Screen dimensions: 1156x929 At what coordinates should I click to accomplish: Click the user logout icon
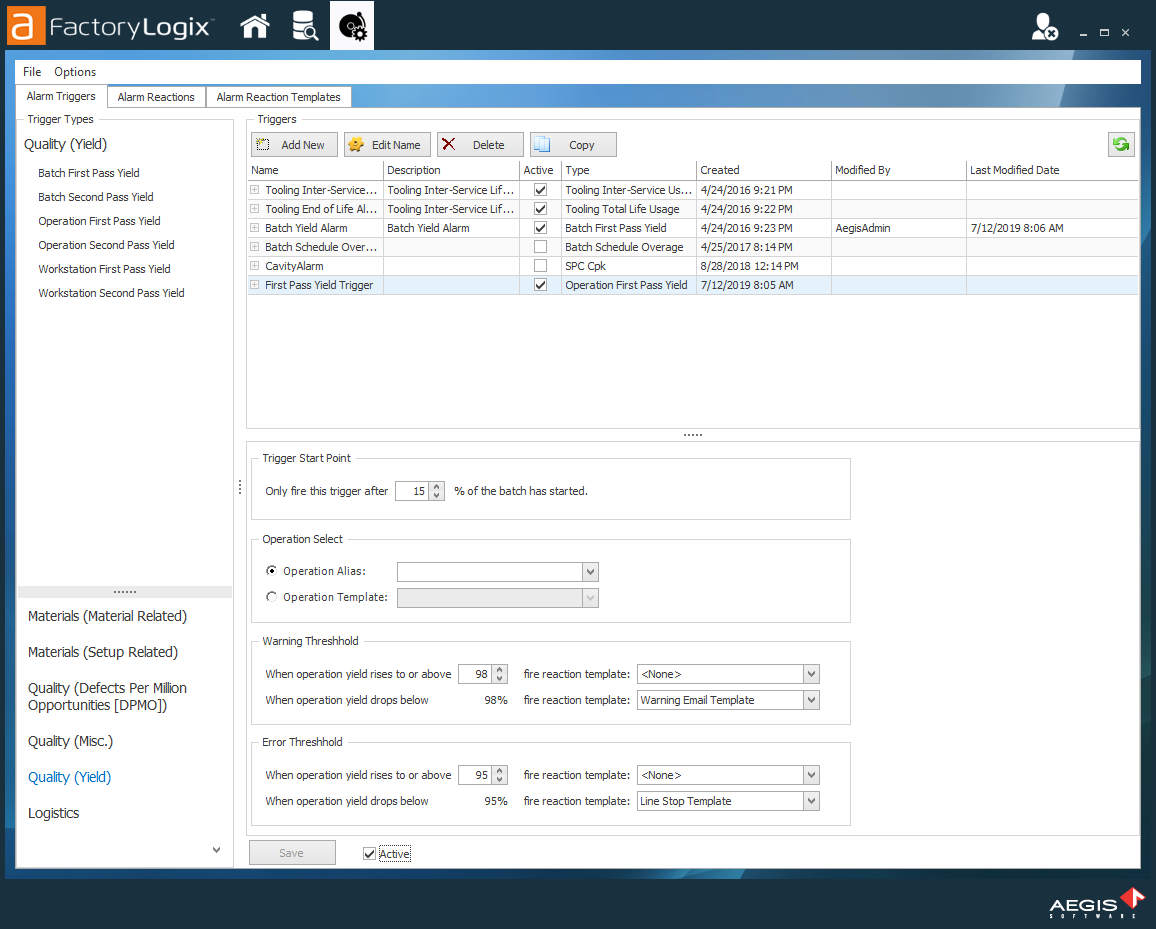point(1046,27)
